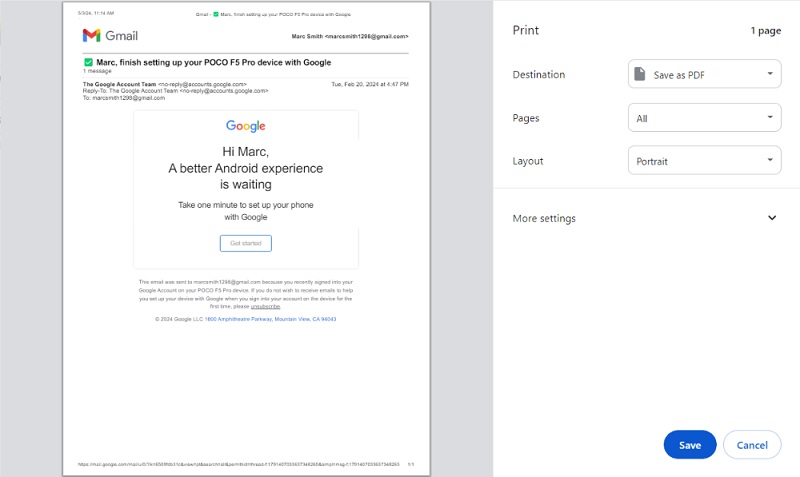Click the green checkmark icon beside the email subject
Image resolution: width=800 pixels, height=477 pixels.
88,62
